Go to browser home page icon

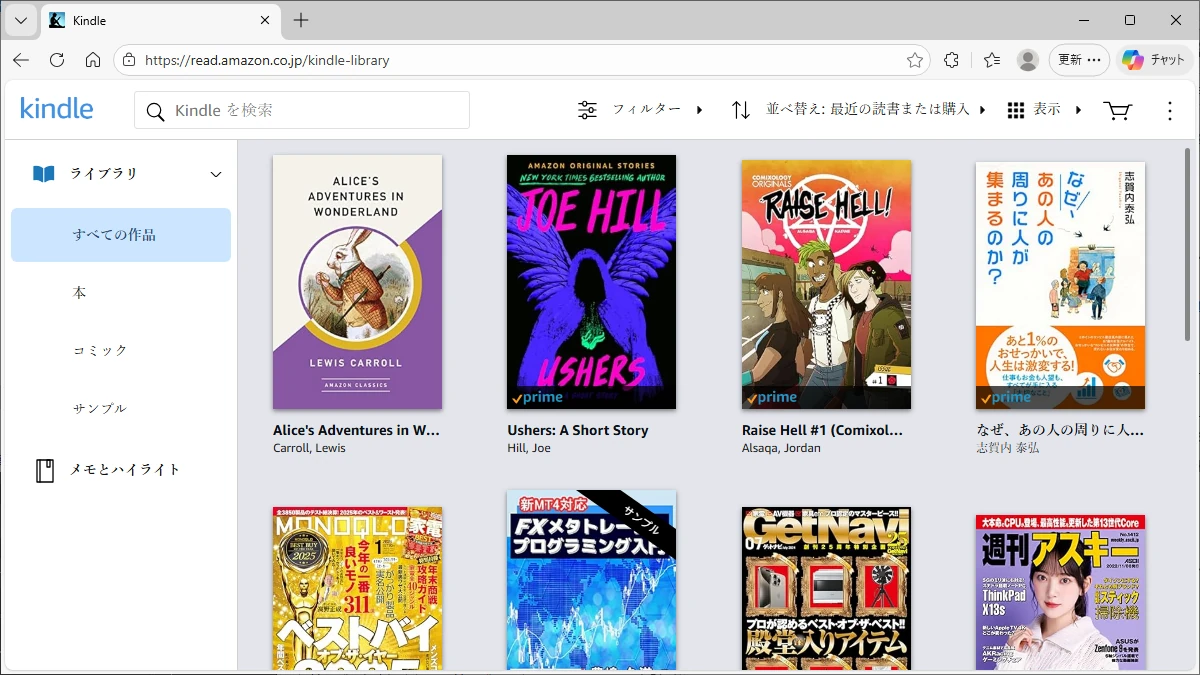click(x=93, y=60)
